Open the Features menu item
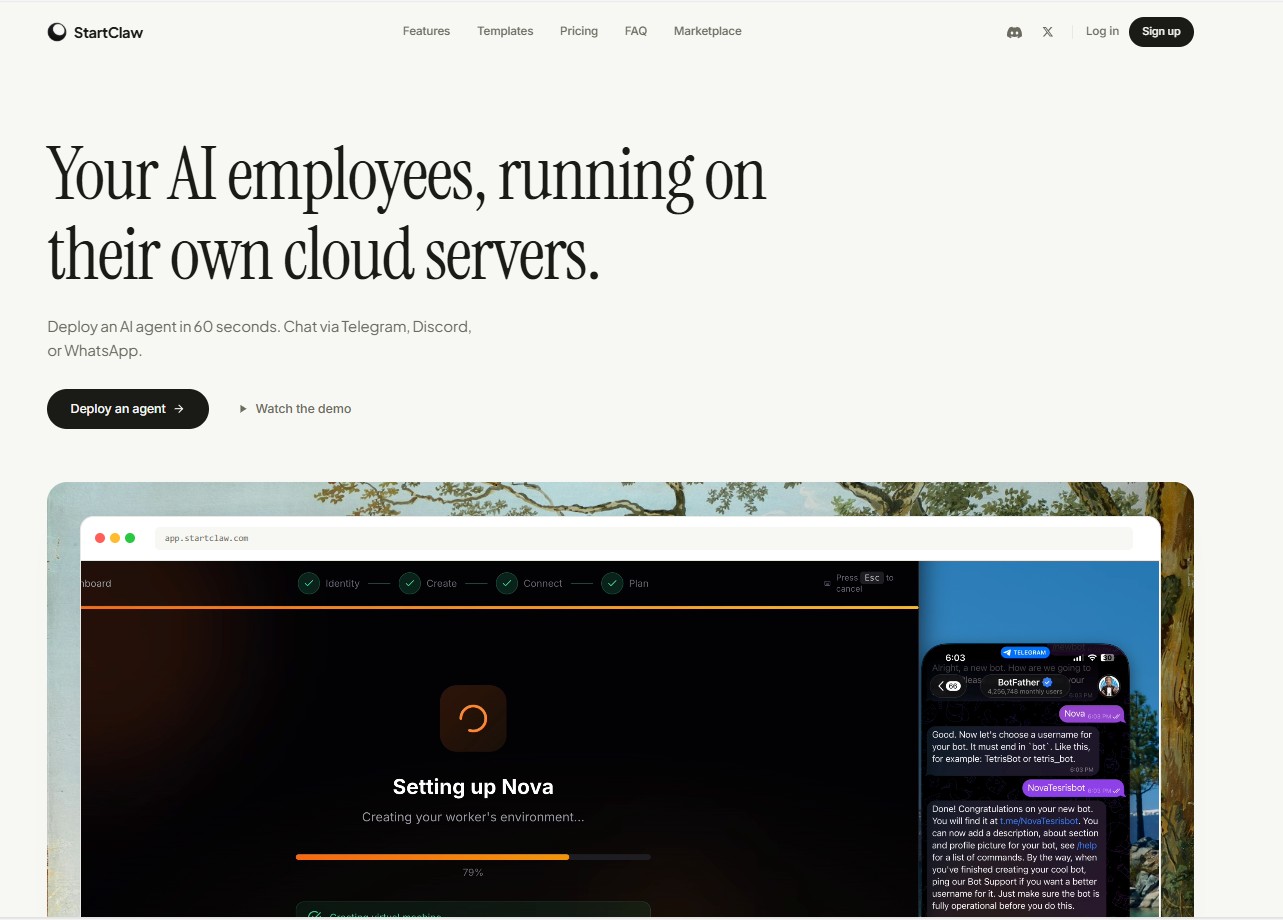 click(426, 31)
